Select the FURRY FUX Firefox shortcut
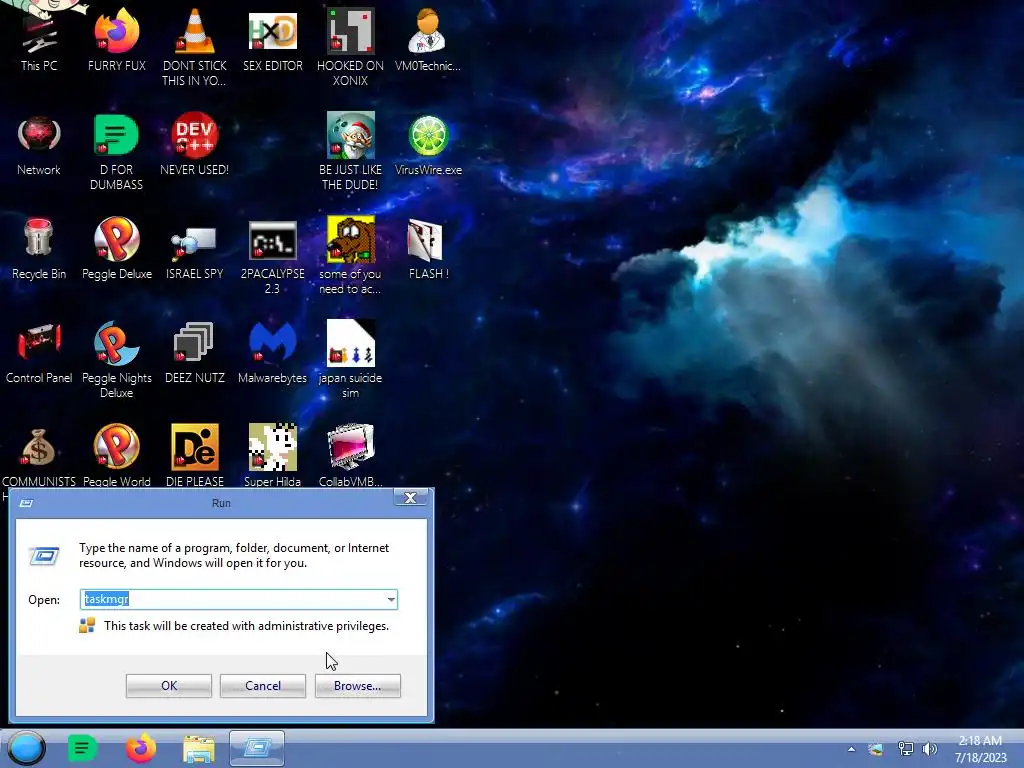Viewport: 1024px width, 768px height. [116, 39]
